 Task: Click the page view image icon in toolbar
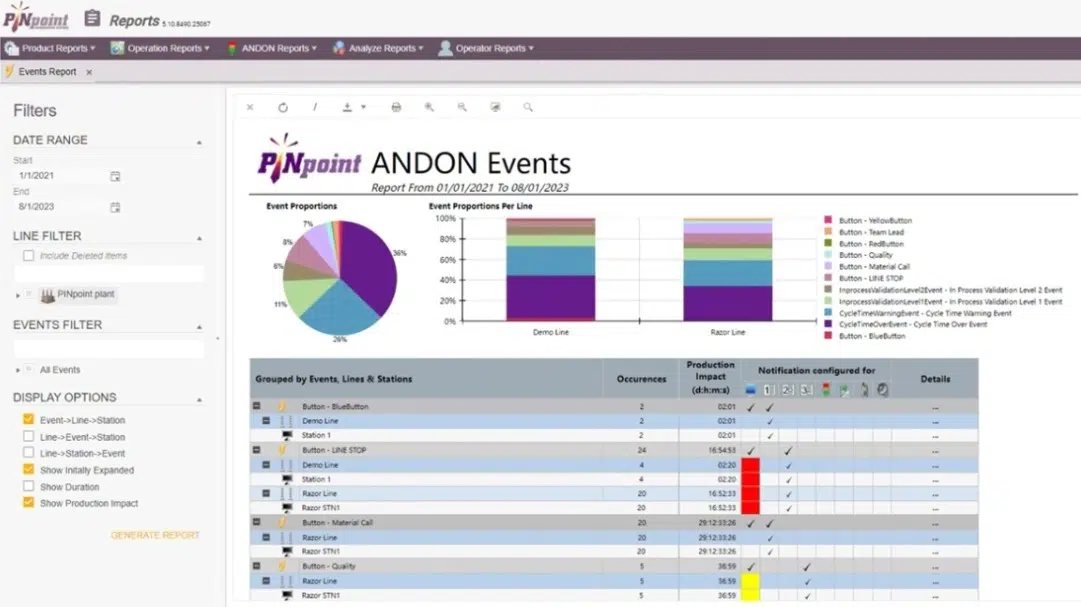click(495, 107)
